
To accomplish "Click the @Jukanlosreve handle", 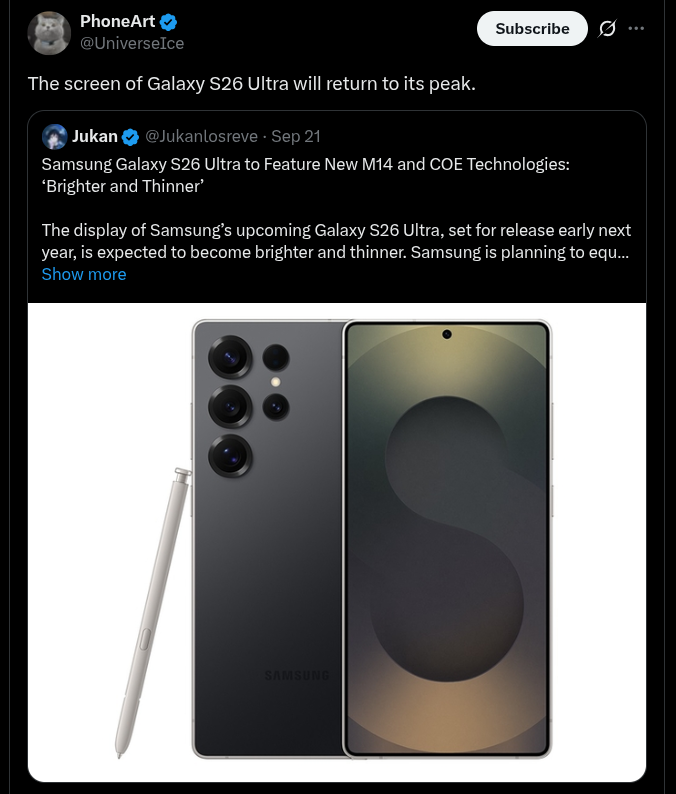I will point(201,136).
